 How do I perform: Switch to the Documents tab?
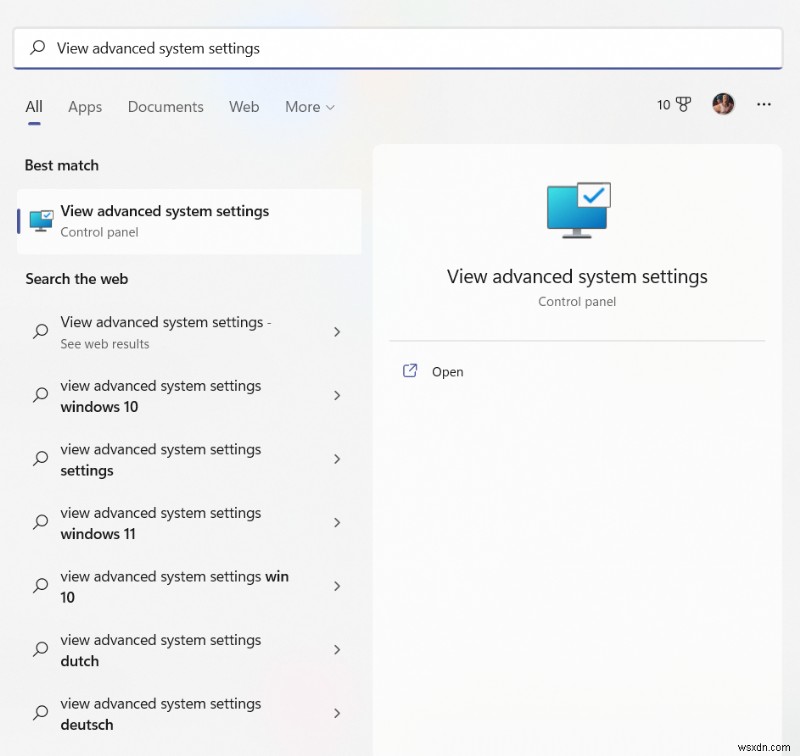point(165,107)
